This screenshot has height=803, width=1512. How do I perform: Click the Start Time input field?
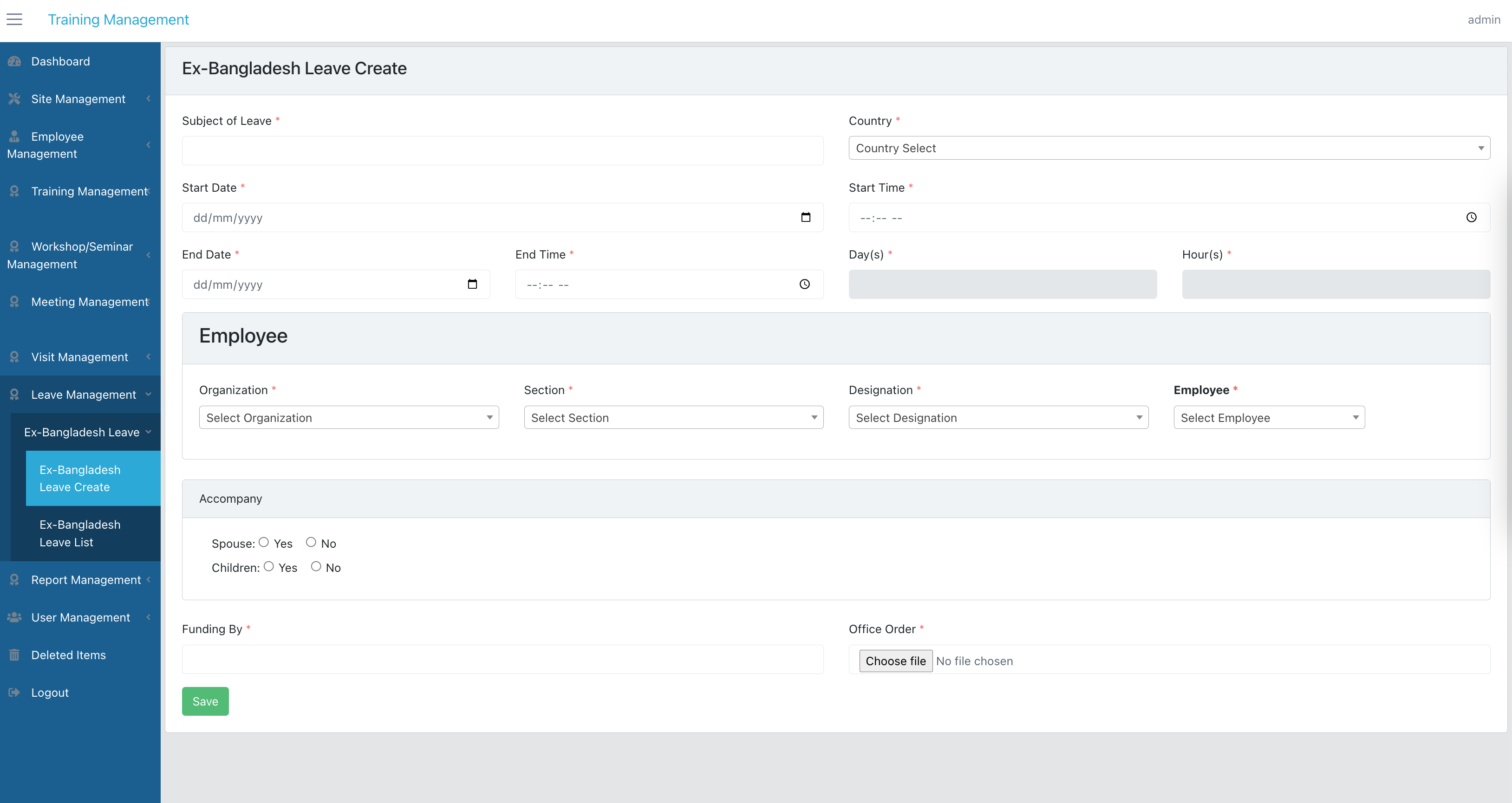[1169, 218]
